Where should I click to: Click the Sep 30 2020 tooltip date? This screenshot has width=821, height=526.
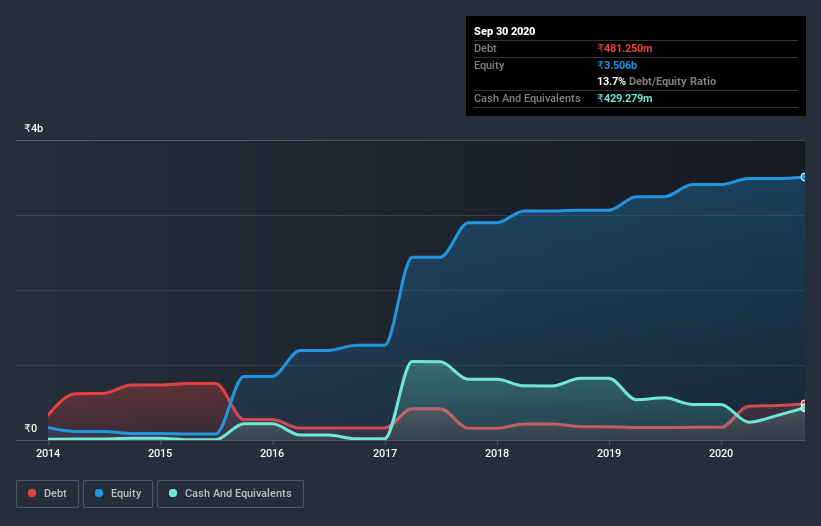click(504, 31)
